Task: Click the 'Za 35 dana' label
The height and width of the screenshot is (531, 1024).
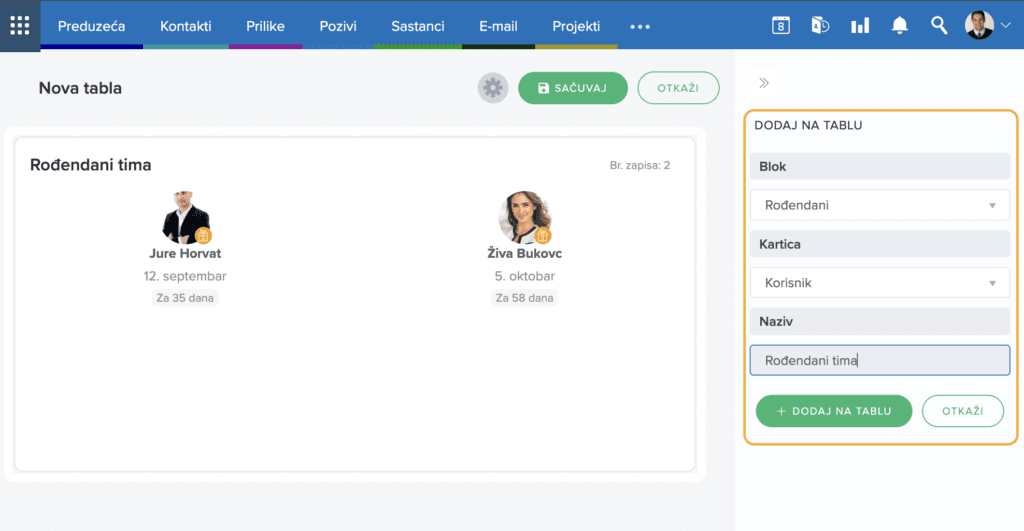Action: click(185, 298)
